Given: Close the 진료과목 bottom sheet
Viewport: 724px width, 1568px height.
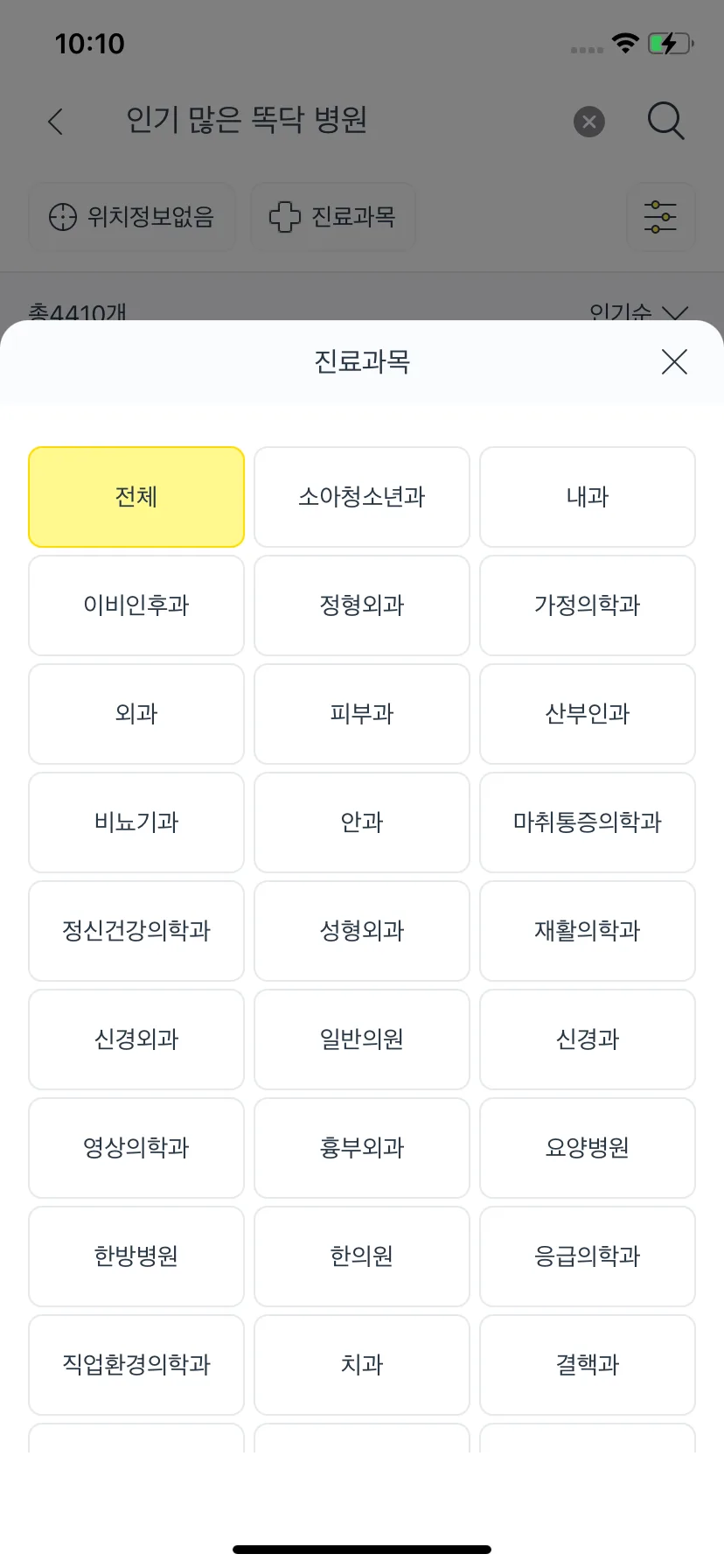Looking at the screenshot, I should tap(674, 361).
